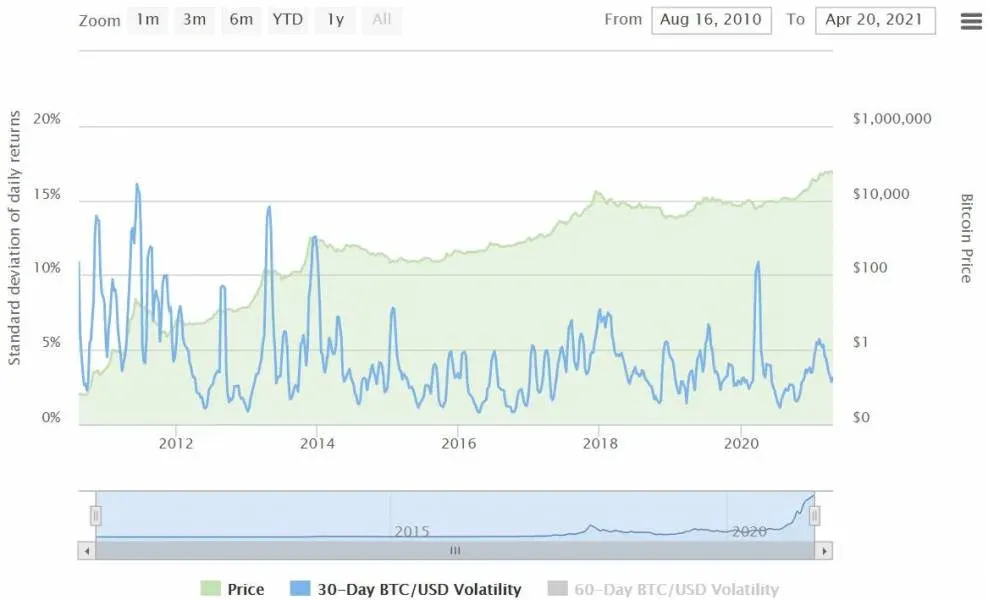The height and width of the screenshot is (600, 988).
Task: Click the 15% y-axis label
Action: 47,194
